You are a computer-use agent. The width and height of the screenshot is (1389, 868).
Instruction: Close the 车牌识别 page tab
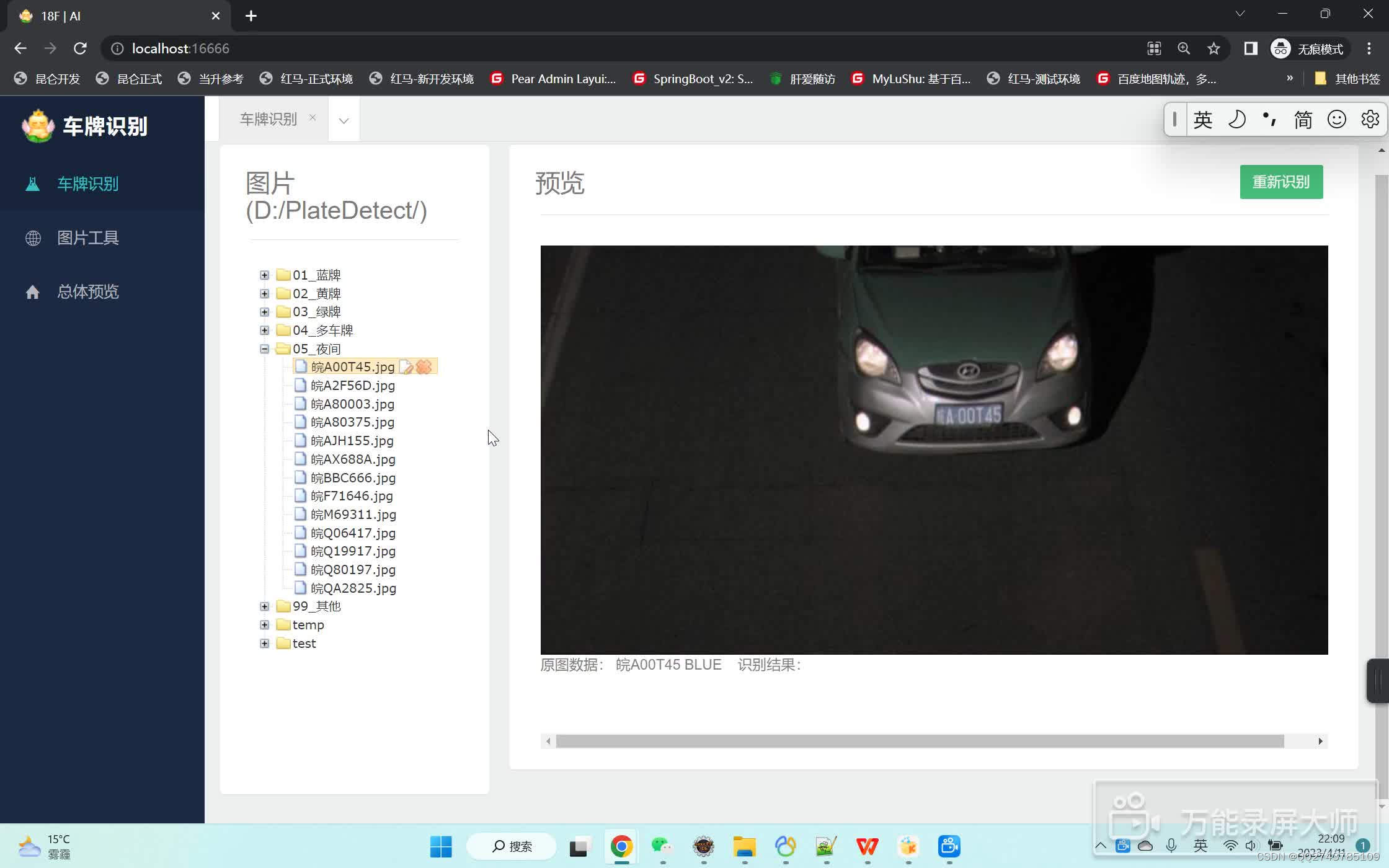(x=313, y=117)
